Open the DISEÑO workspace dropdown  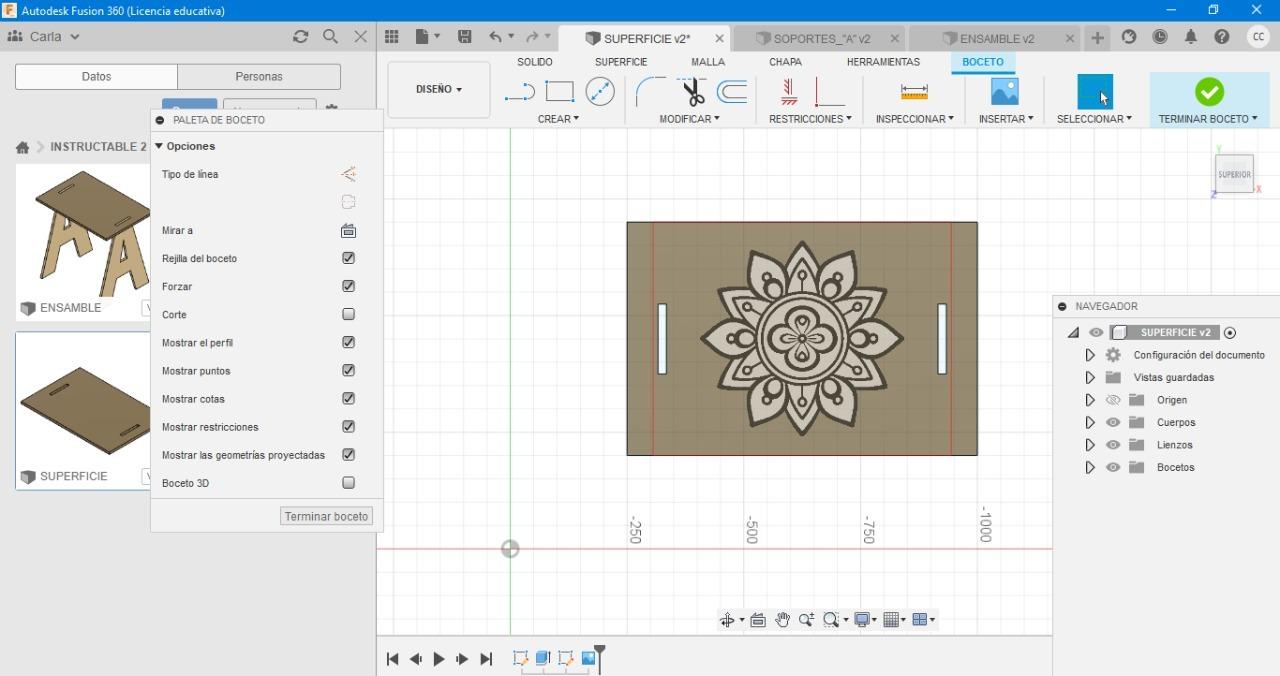(439, 89)
